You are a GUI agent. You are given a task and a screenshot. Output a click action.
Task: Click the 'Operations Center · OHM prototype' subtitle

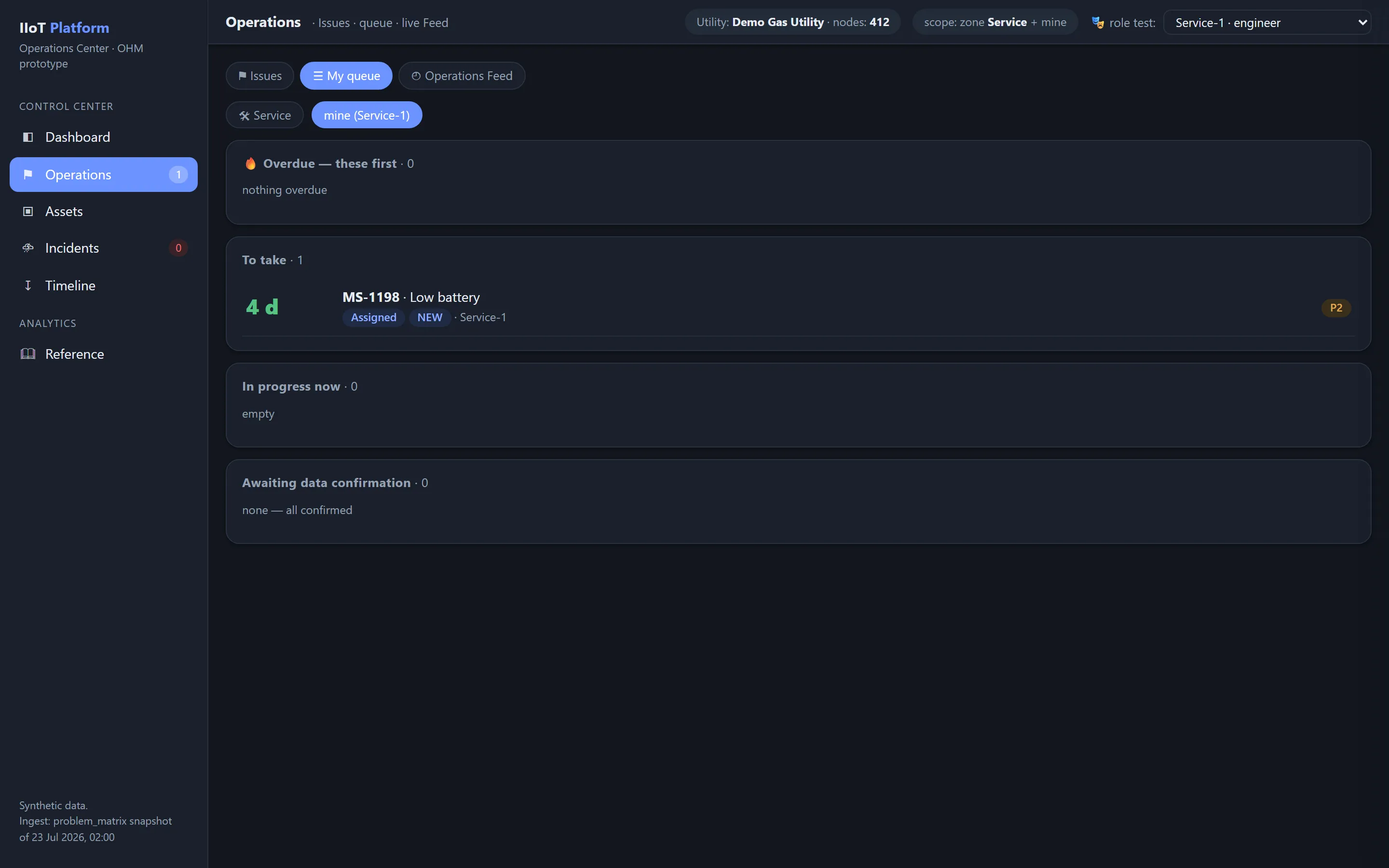(x=81, y=55)
